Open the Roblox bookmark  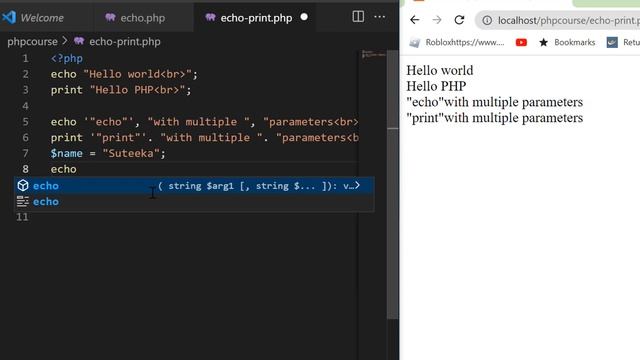[457, 42]
